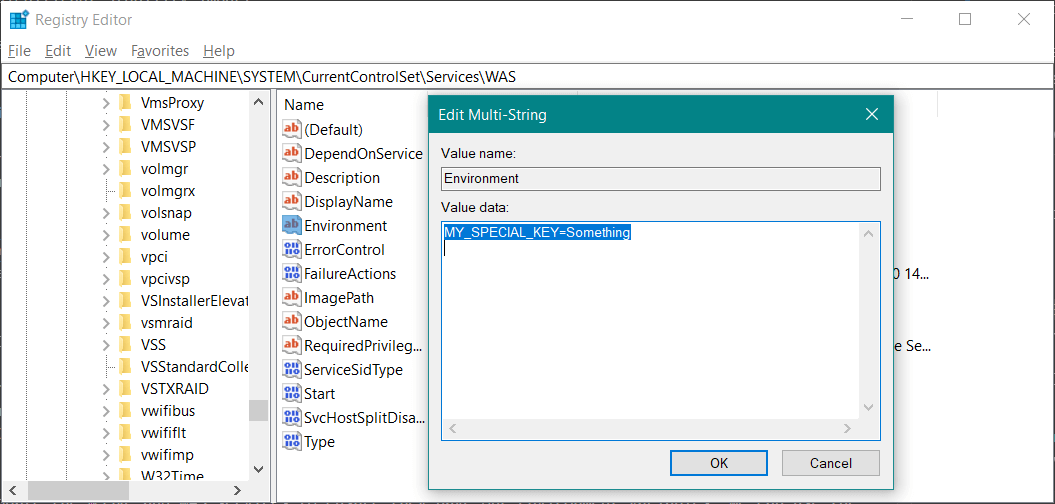Click the vsmraid folder icon
This screenshot has height=504, width=1055.
pyautogui.click(x=124, y=322)
